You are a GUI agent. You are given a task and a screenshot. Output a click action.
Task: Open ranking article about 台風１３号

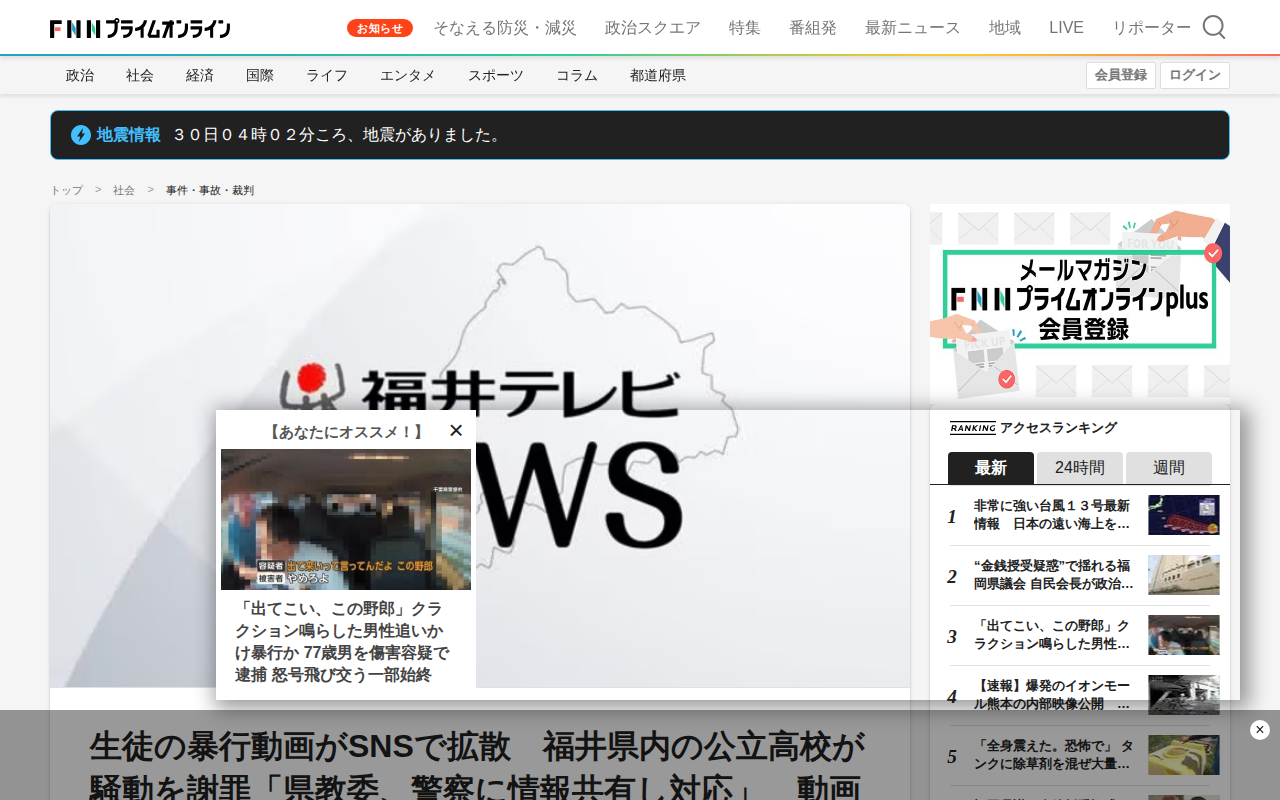point(1053,515)
